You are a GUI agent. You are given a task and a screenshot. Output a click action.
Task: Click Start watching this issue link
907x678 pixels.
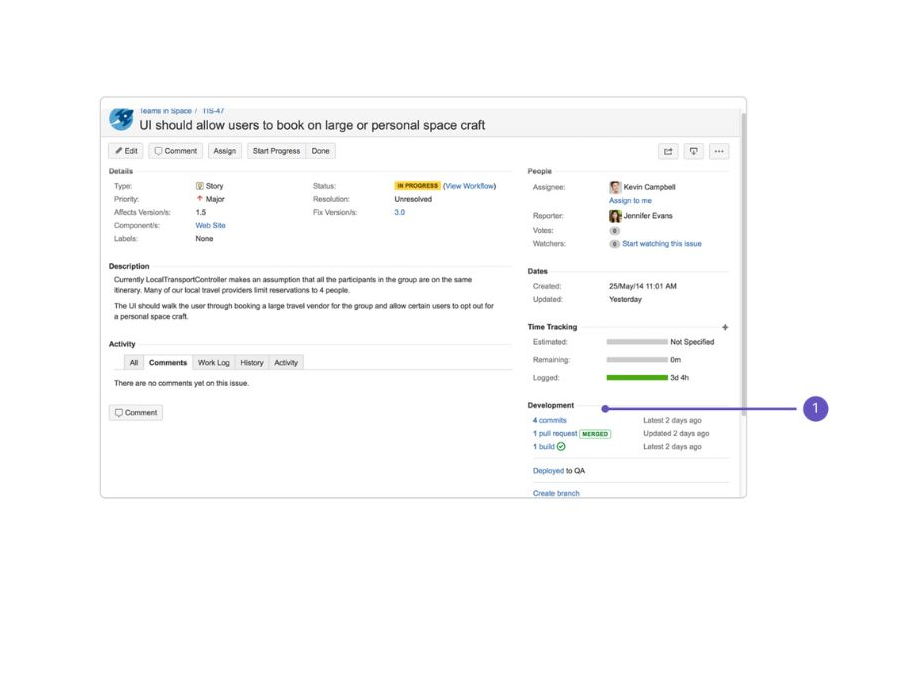pos(661,244)
